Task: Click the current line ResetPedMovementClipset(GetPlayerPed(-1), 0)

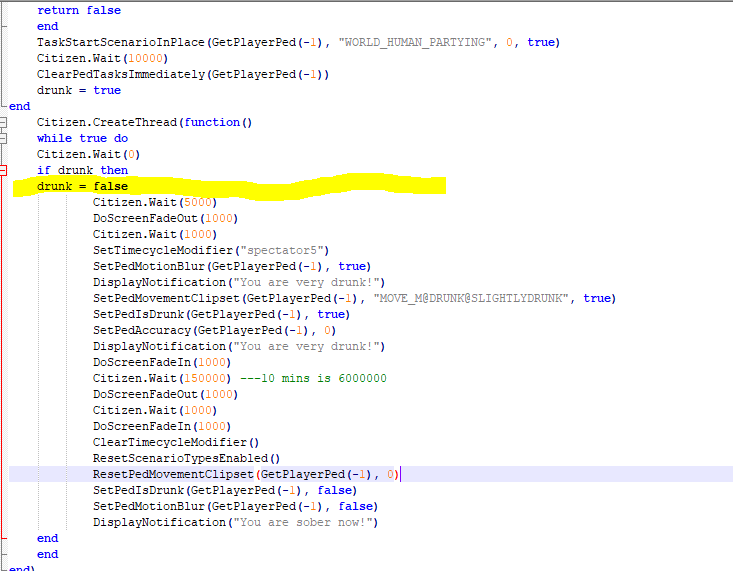Action: [245, 474]
